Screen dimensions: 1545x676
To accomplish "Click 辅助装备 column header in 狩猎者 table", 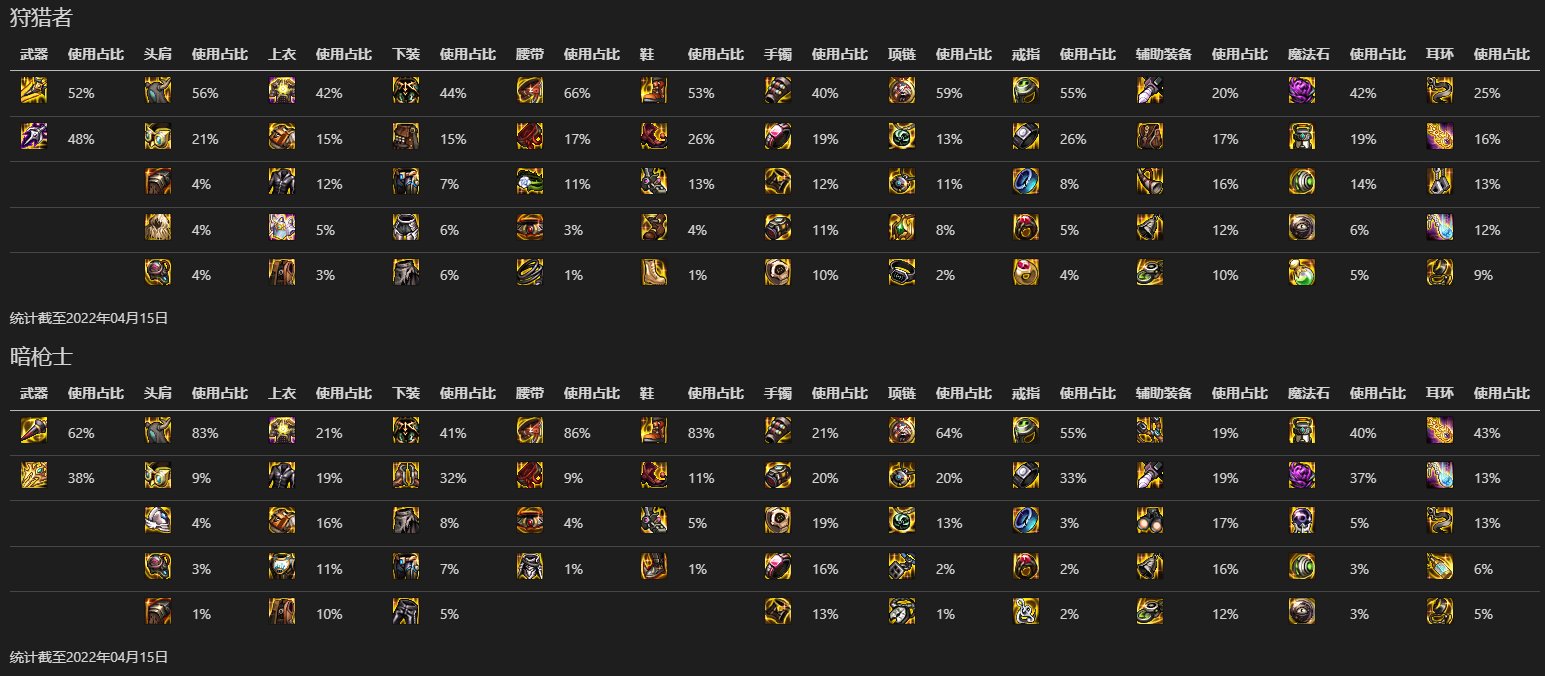I will click(1164, 54).
